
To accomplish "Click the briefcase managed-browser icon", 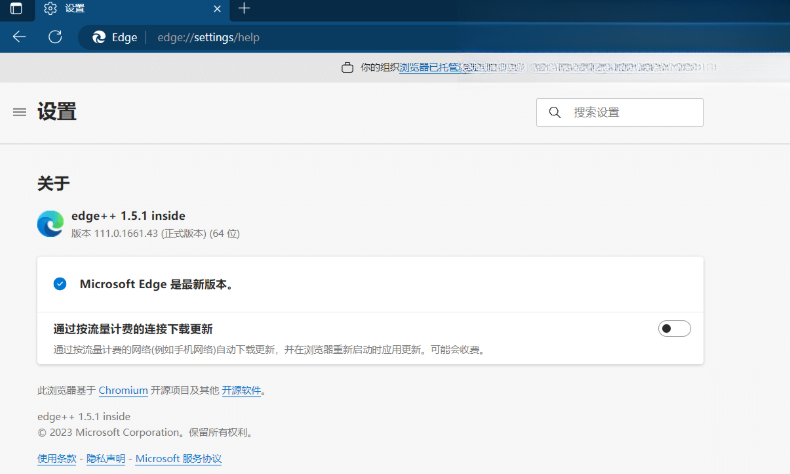I will 347,67.
